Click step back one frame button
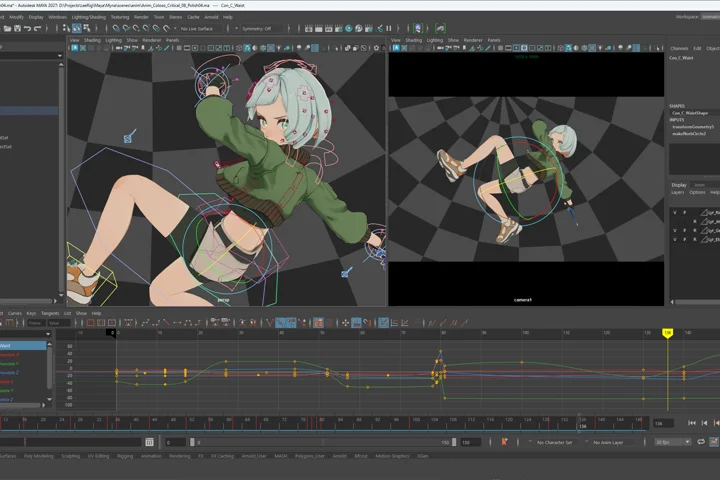Viewport: 720px width, 480px height. (x=704, y=423)
